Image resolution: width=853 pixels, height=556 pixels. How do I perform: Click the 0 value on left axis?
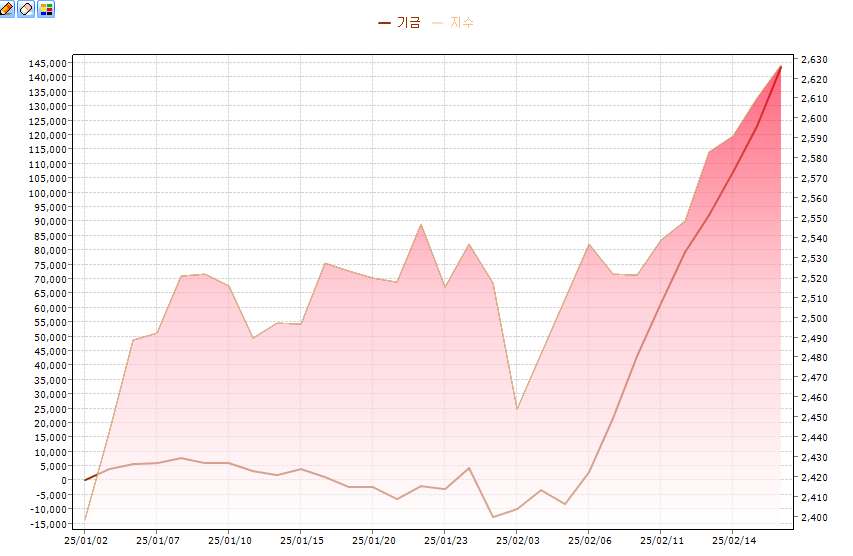click(62, 480)
